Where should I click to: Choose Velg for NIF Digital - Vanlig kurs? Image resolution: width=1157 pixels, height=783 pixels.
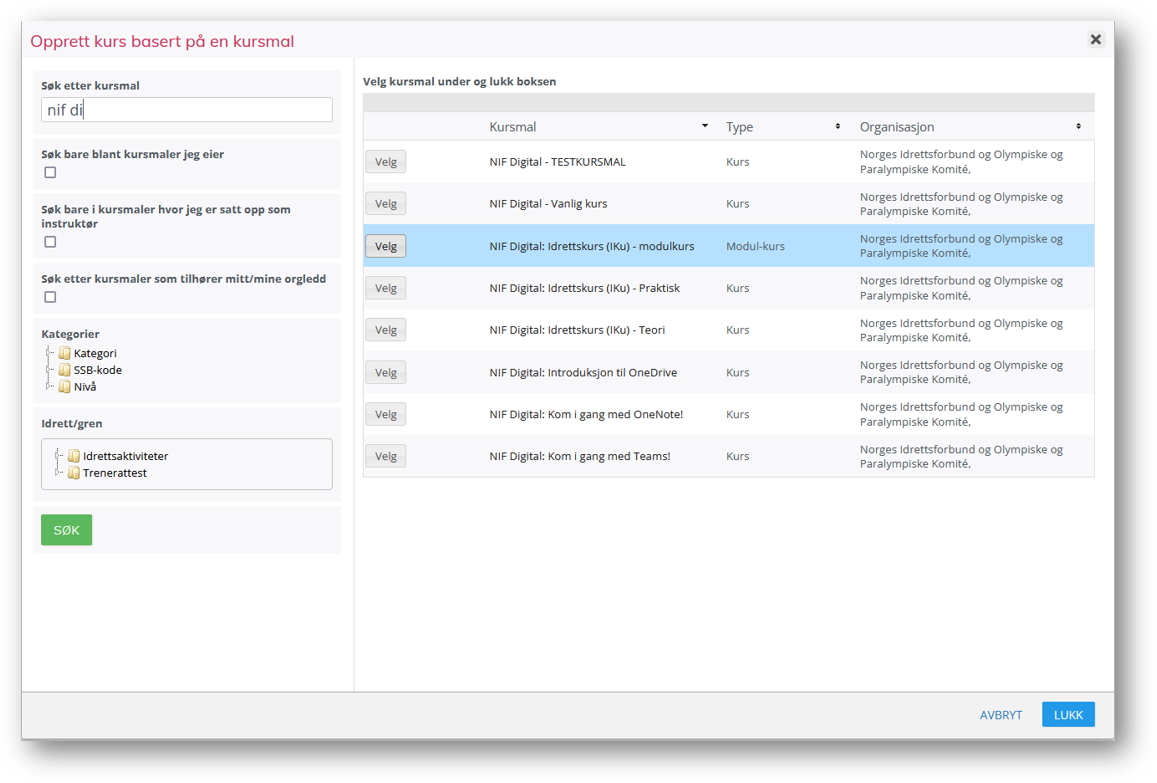[x=386, y=204]
